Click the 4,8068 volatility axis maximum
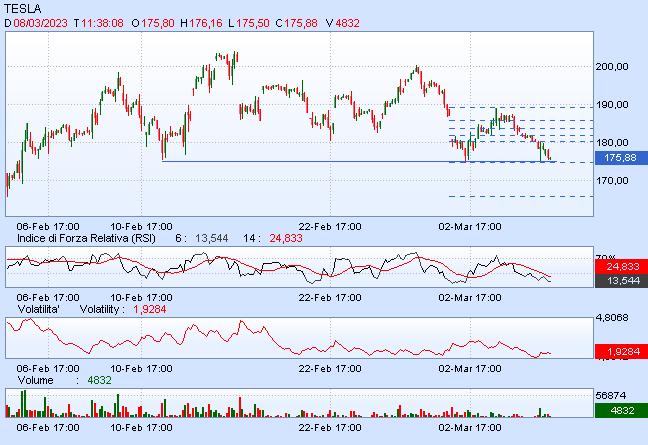Image resolution: width=648 pixels, height=445 pixels. pyautogui.click(x=612, y=318)
